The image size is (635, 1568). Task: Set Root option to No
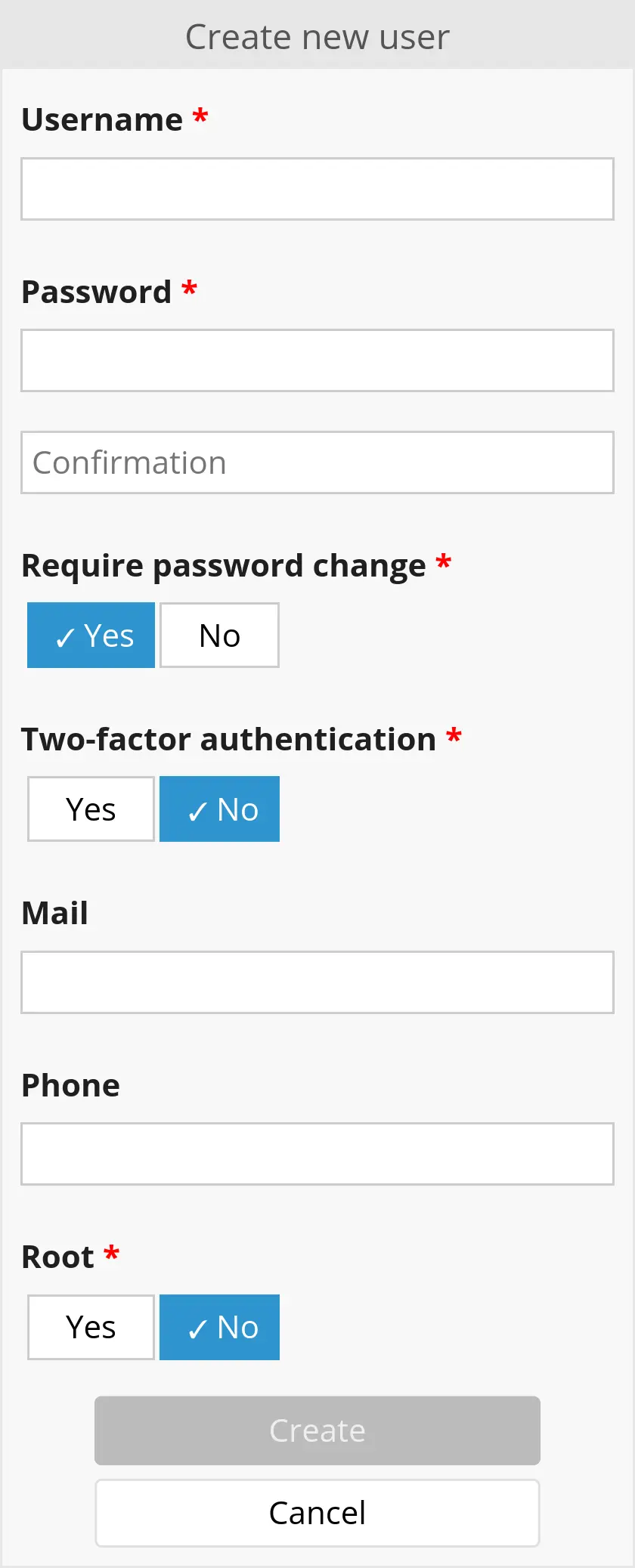219,1327
